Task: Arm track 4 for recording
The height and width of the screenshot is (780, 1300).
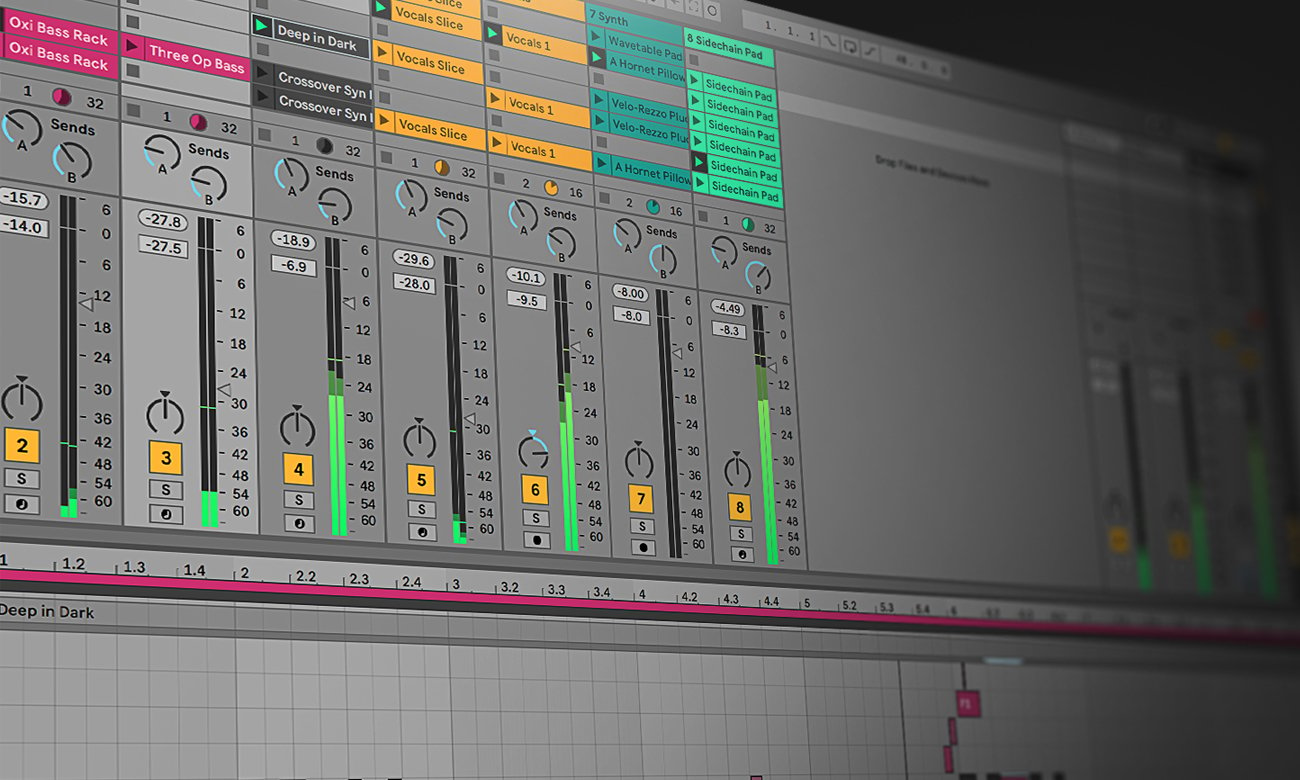Action: [x=298, y=523]
